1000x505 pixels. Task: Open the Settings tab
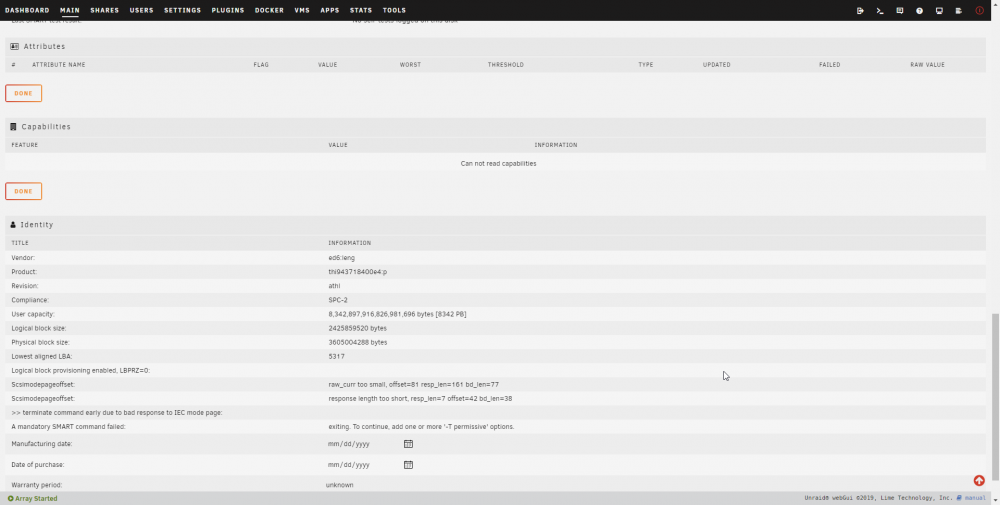tap(182, 10)
